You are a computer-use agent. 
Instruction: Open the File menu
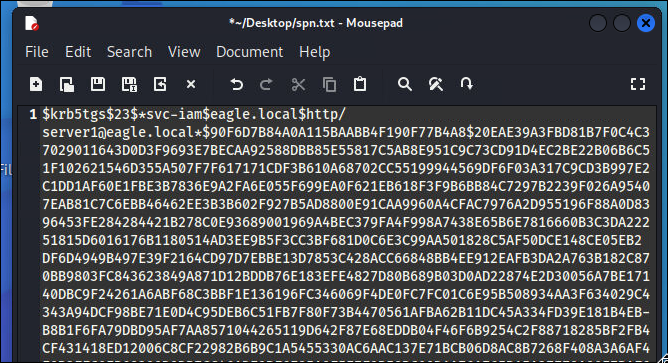coord(37,52)
